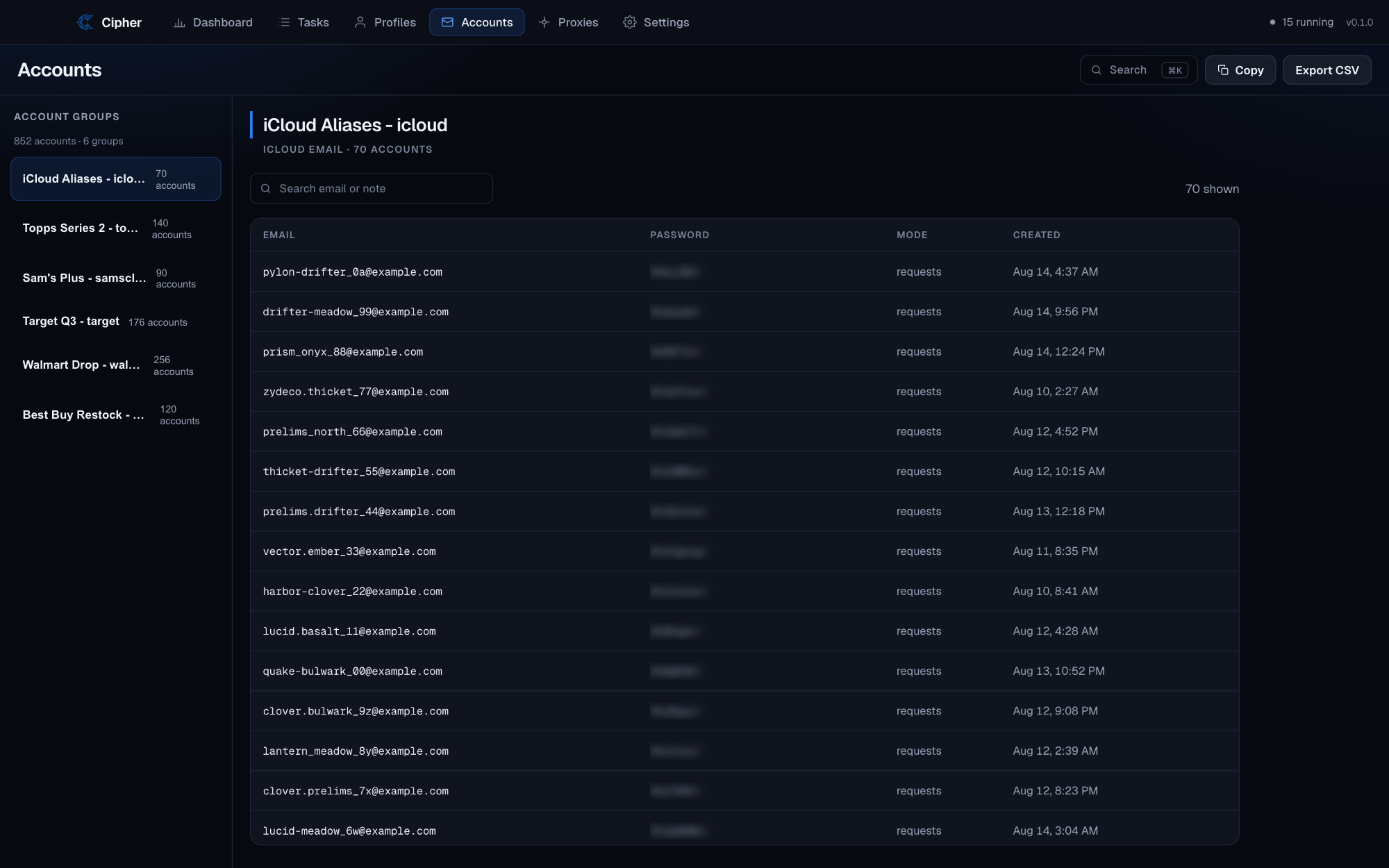
Task: Select iCloud Aliases account group
Action: point(116,179)
